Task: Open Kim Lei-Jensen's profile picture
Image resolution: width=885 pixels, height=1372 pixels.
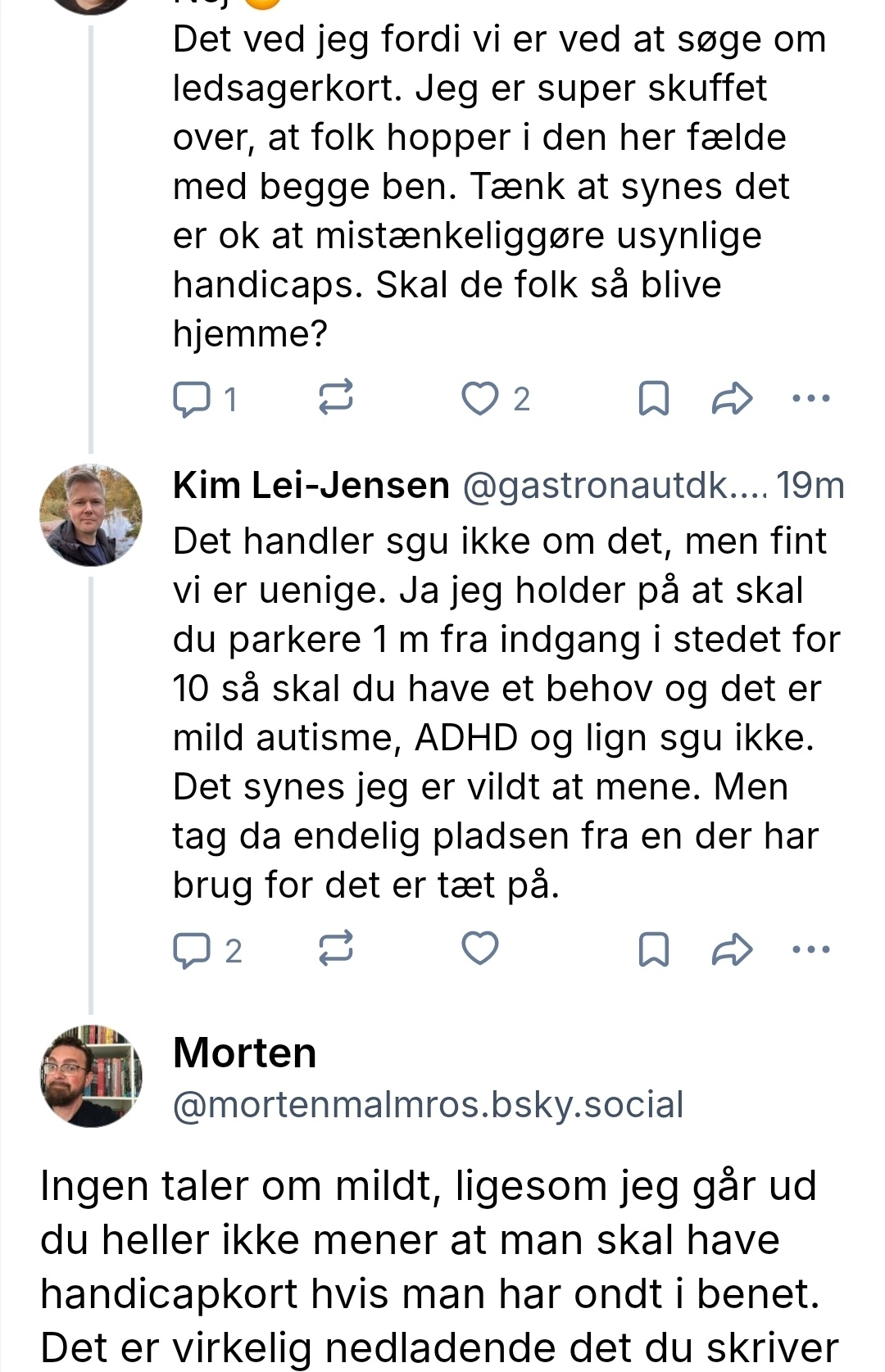Action: (x=91, y=515)
